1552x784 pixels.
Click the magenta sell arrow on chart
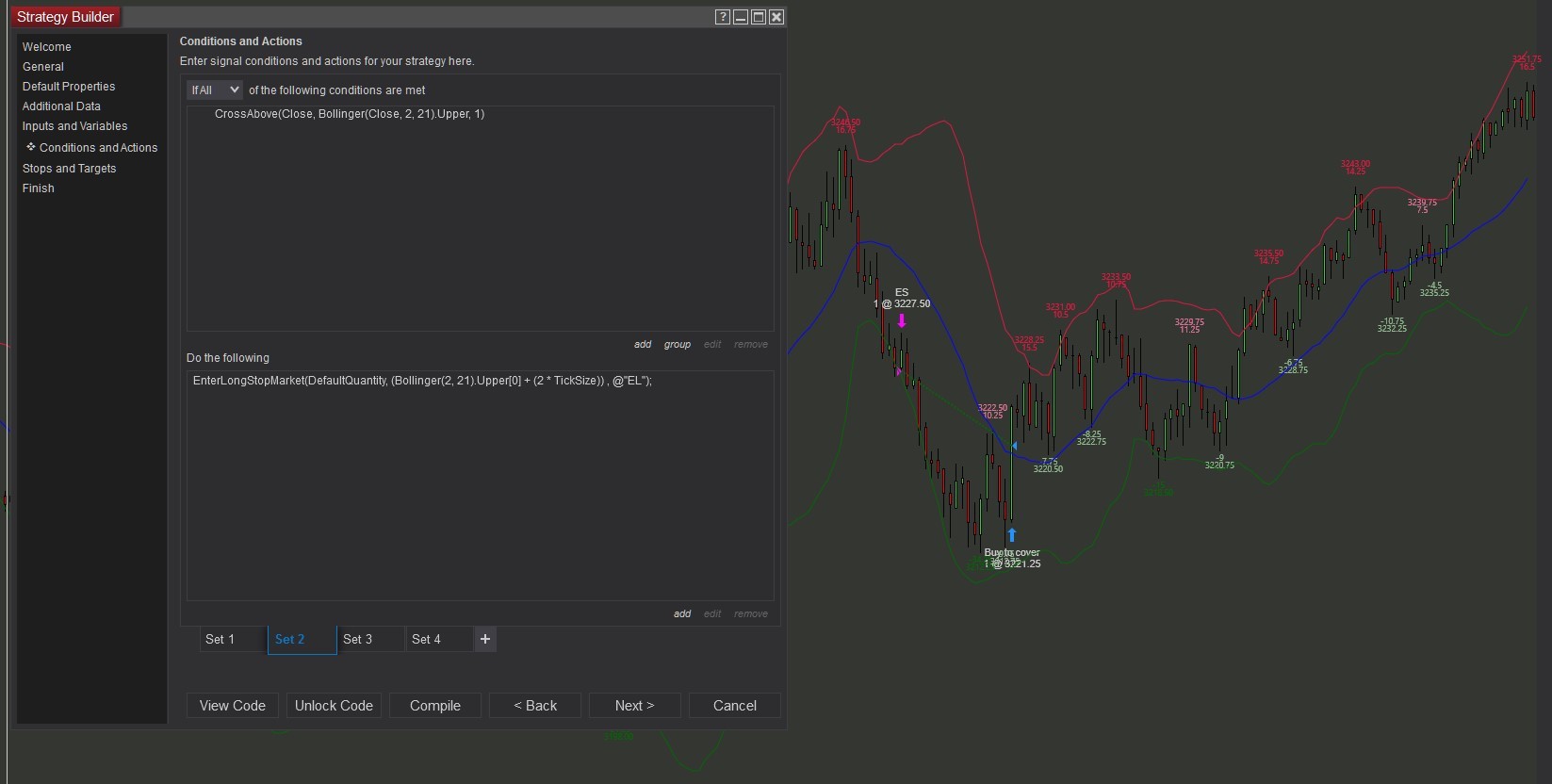902,321
